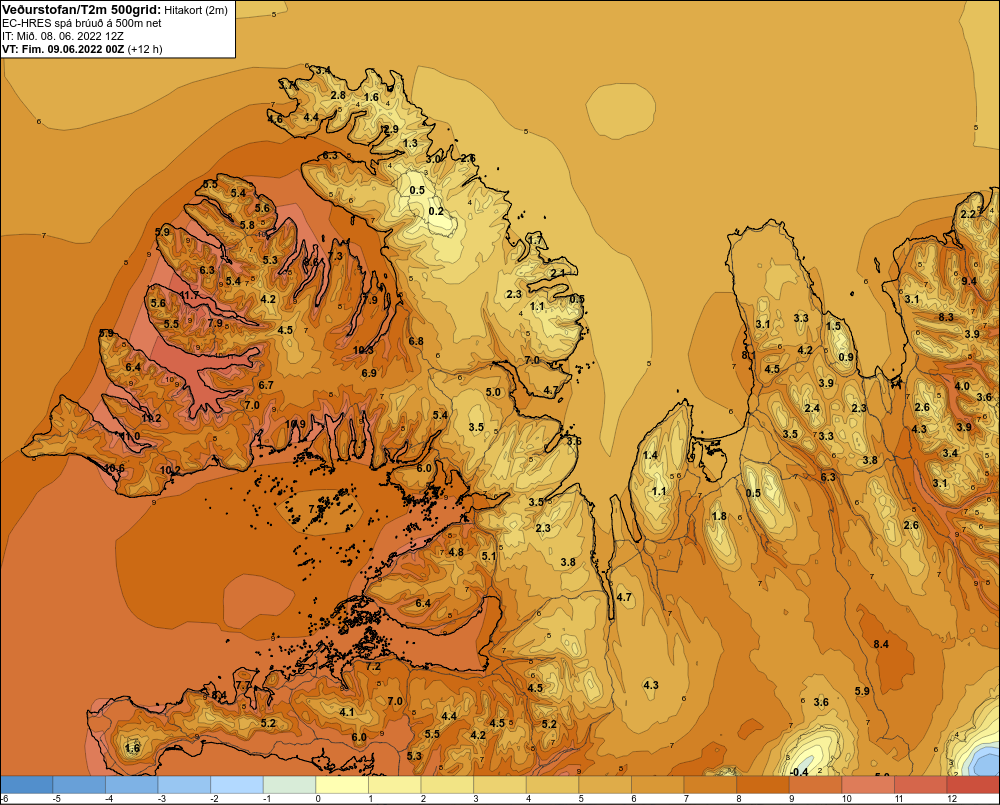Screen dimensions: 1000x805
Task: Click the 0.9 temperature value
Action: [x=846, y=357]
